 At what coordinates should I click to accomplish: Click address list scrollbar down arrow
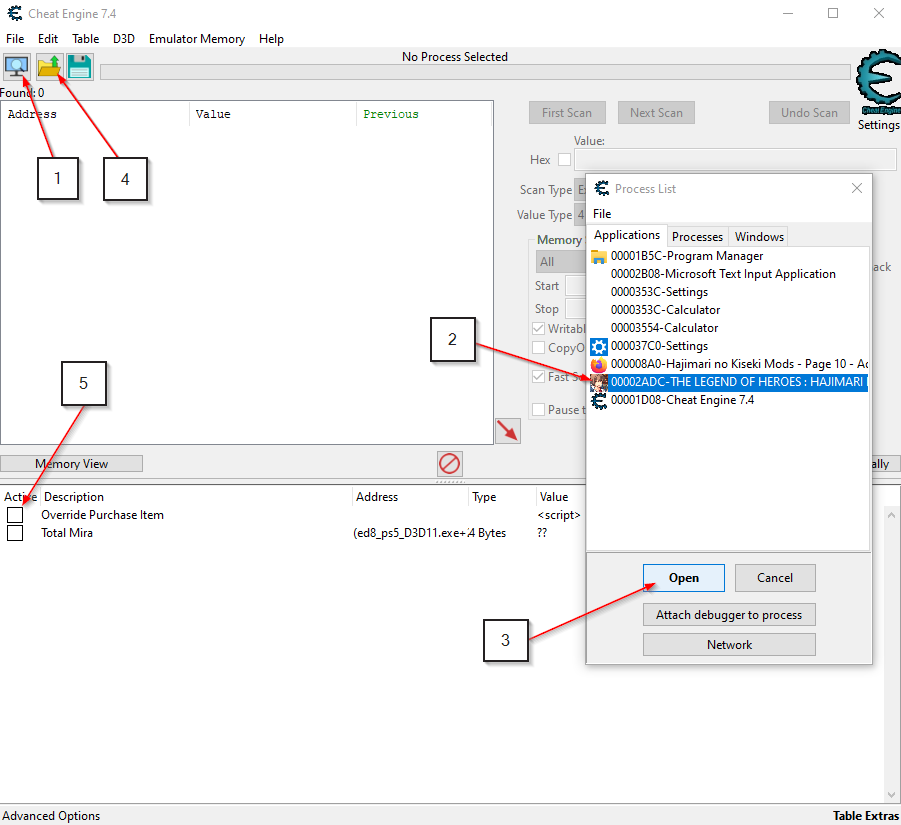tap(891, 795)
